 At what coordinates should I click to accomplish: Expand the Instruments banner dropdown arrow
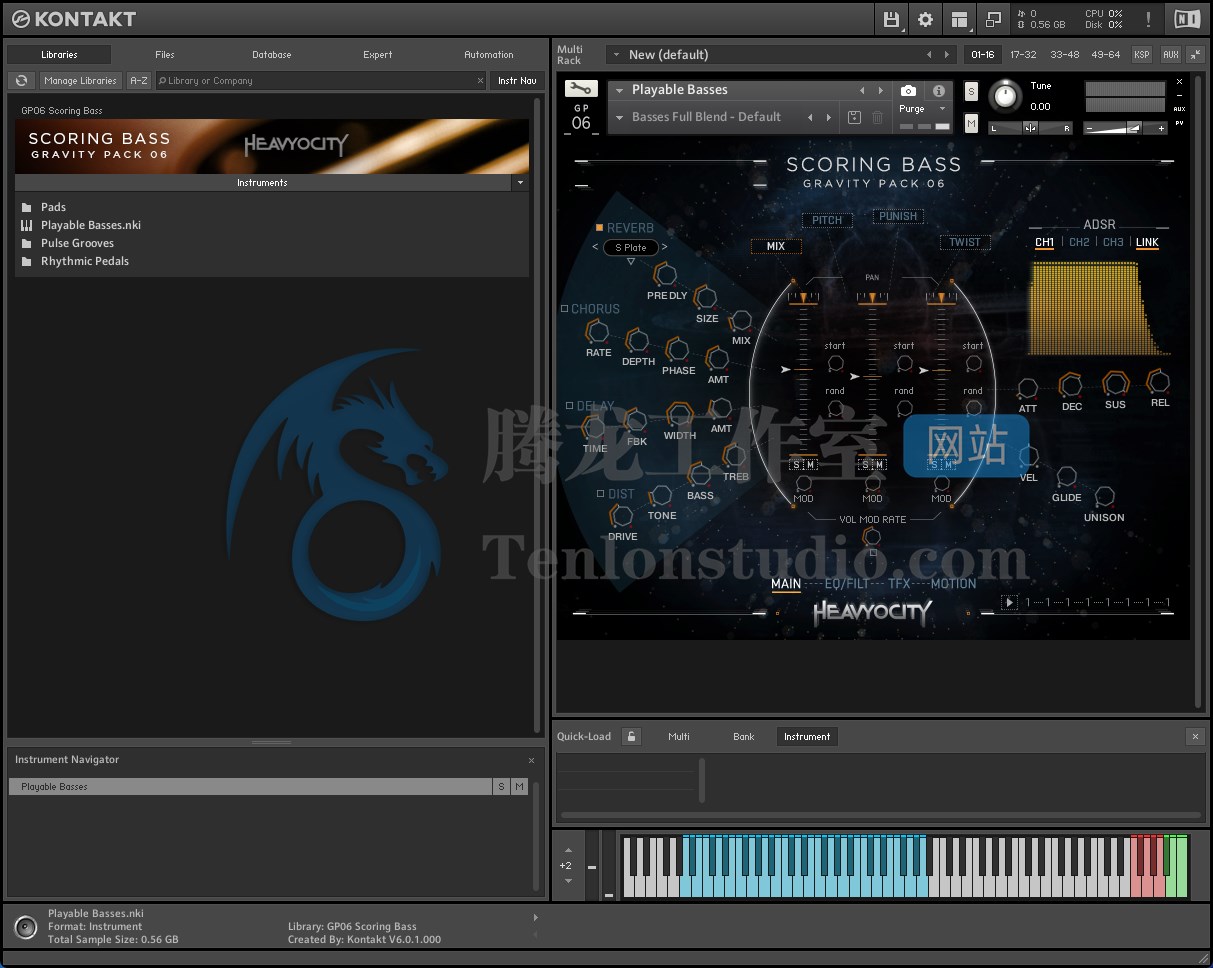coord(520,183)
